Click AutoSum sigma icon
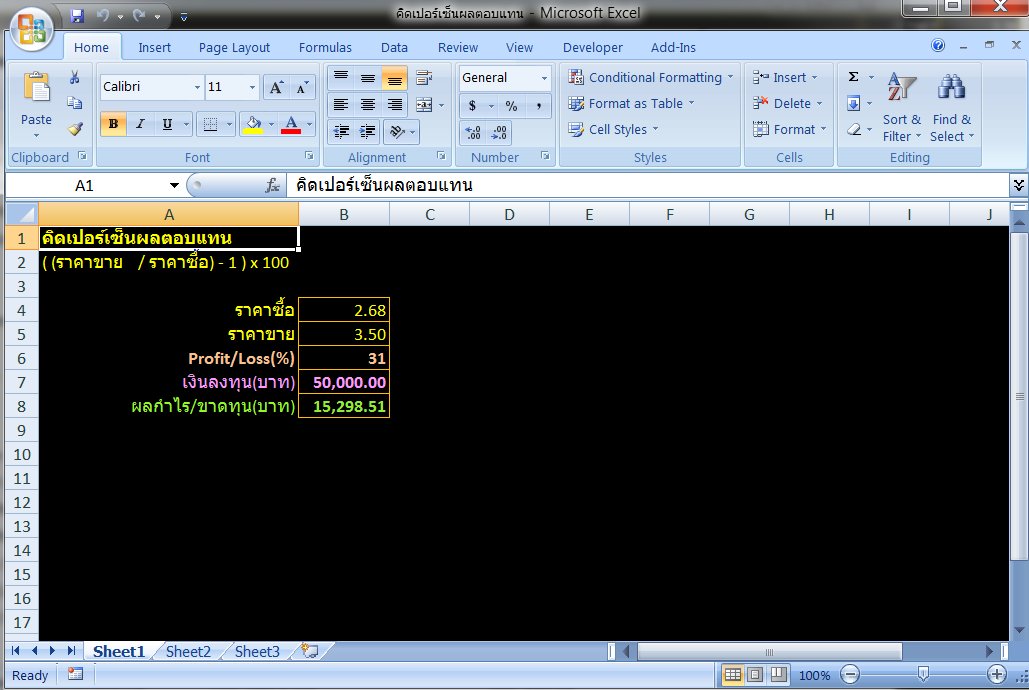Image resolution: width=1029 pixels, height=690 pixels. (853, 77)
